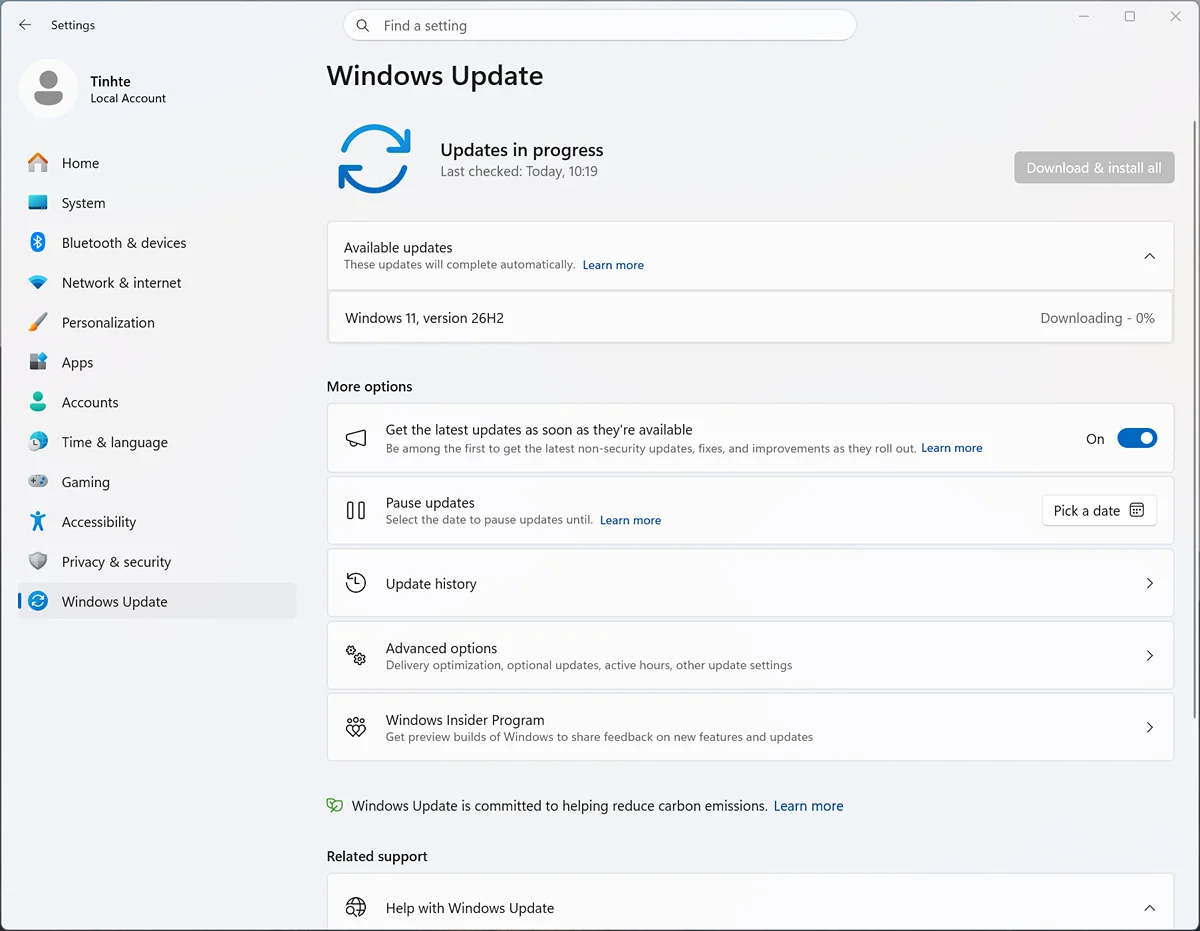Click the Advanced options gears icon
The height and width of the screenshot is (931, 1200).
coord(356,655)
